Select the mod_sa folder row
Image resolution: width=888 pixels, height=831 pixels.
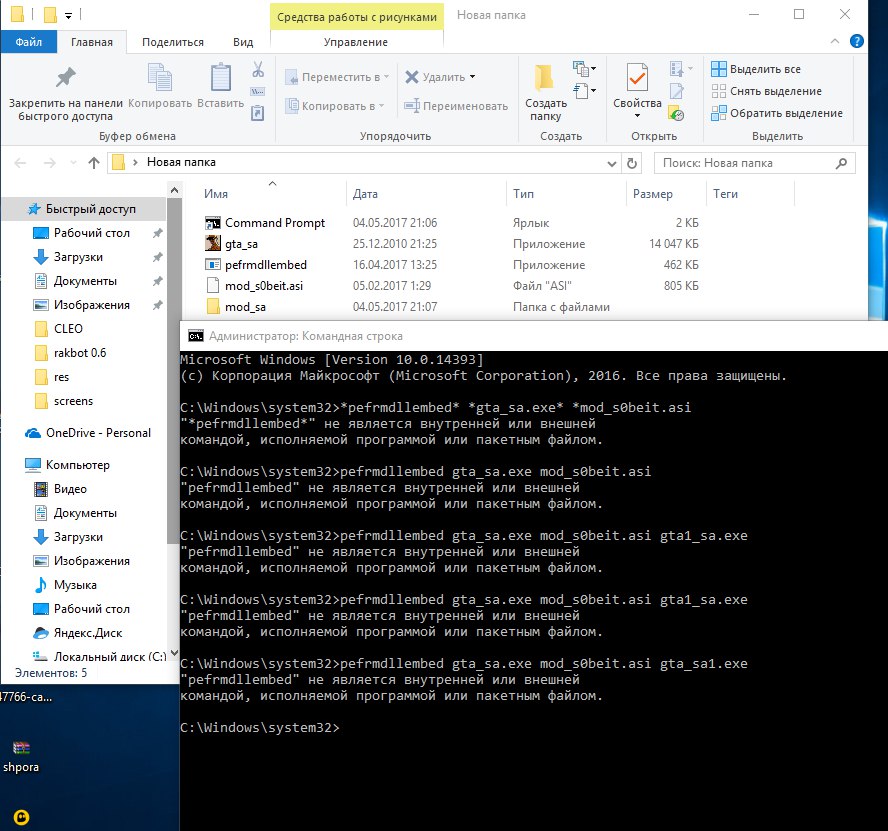point(452,306)
